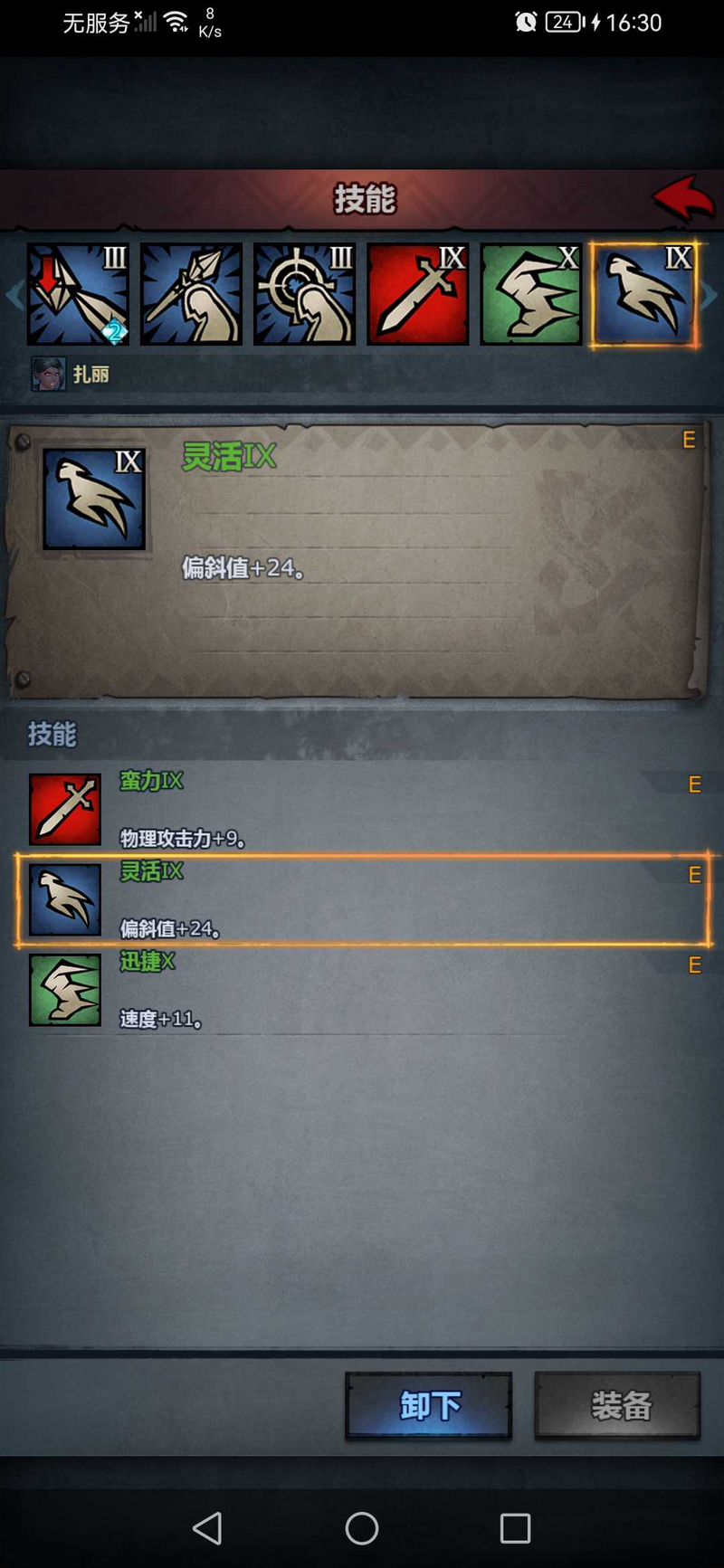
Task: Tap the red back arrow icon
Action: pyautogui.click(x=684, y=198)
